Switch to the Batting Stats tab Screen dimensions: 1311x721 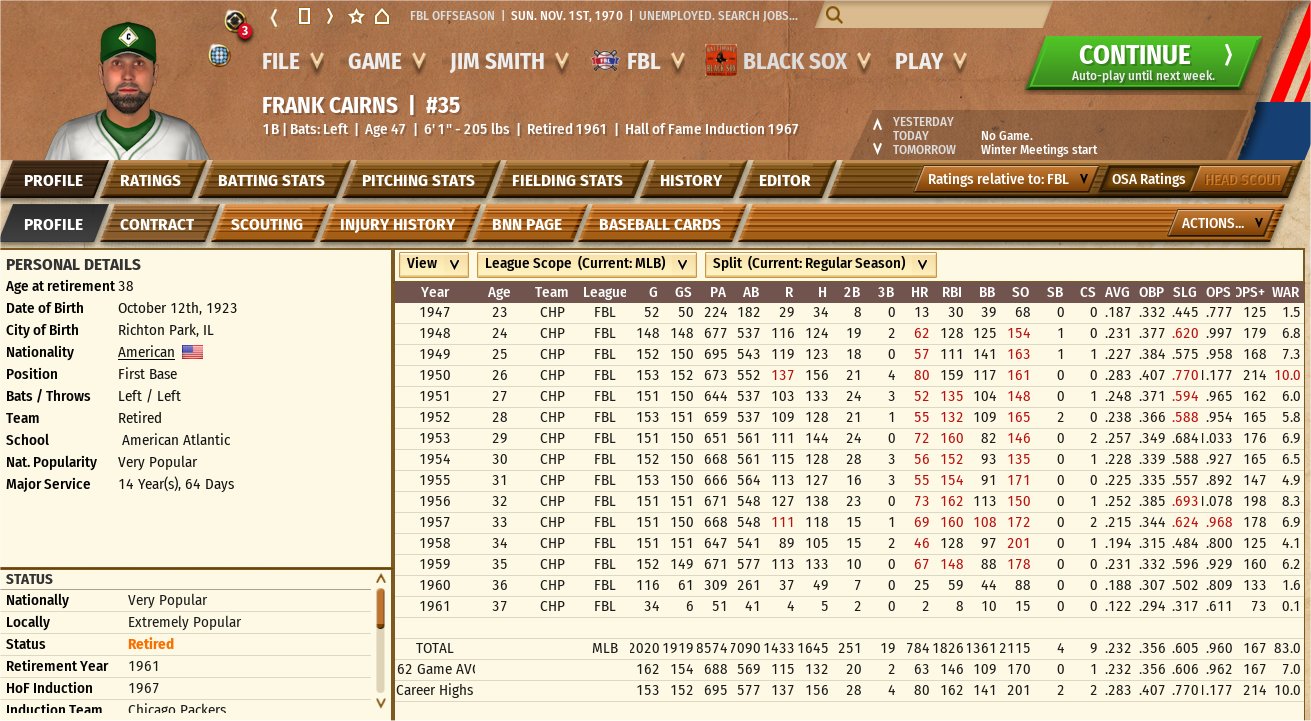coord(271,181)
